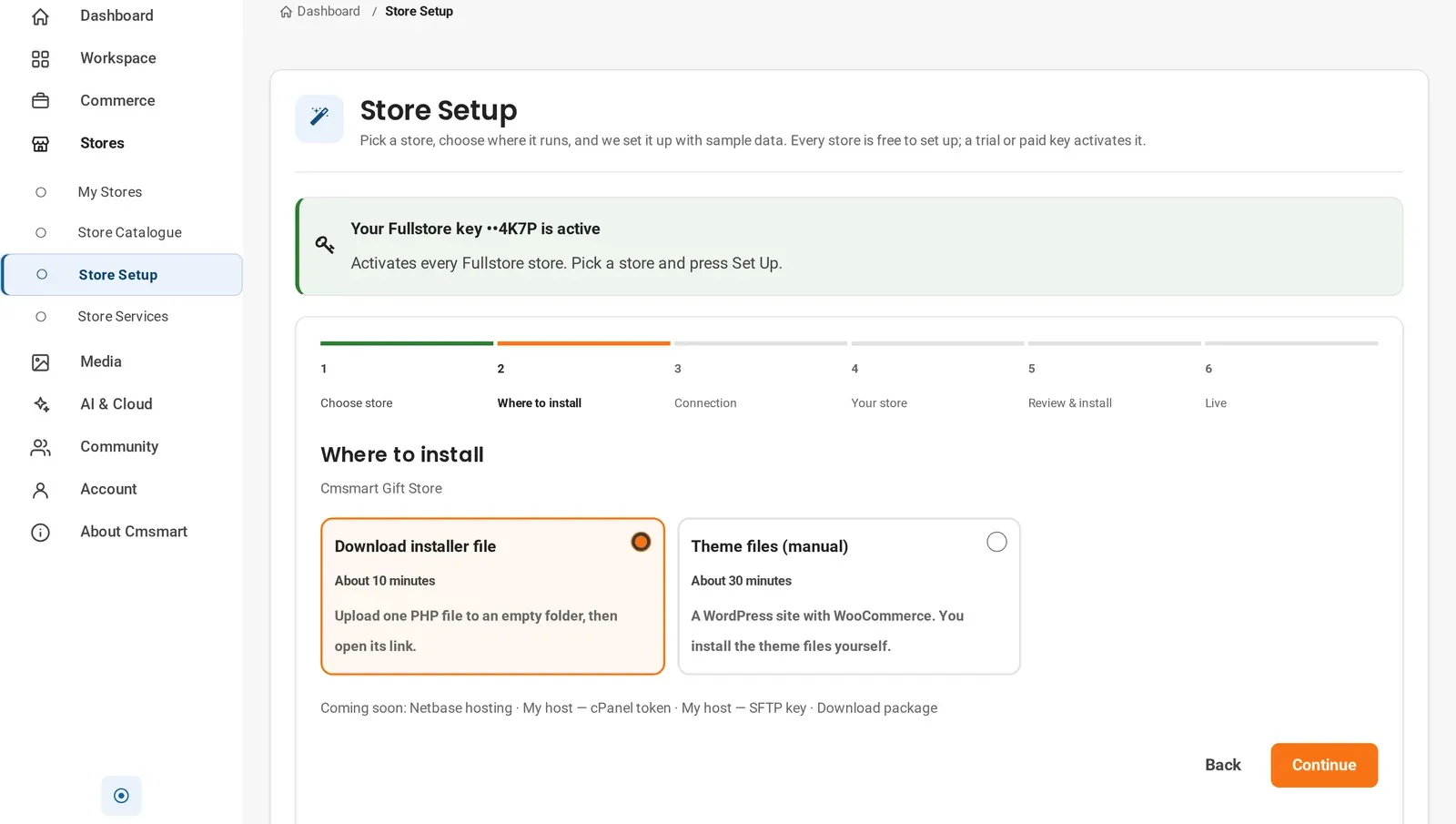Viewport: 1456px width, 824px height.
Task: Open the About Cmsmart menu label
Action: pos(134,532)
